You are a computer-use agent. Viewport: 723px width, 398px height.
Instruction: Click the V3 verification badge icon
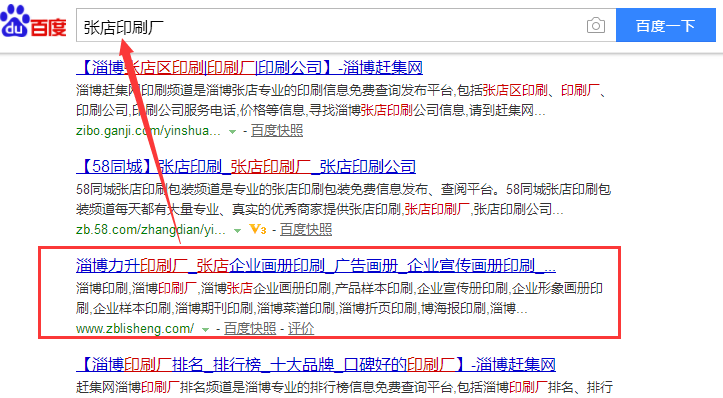(x=257, y=229)
